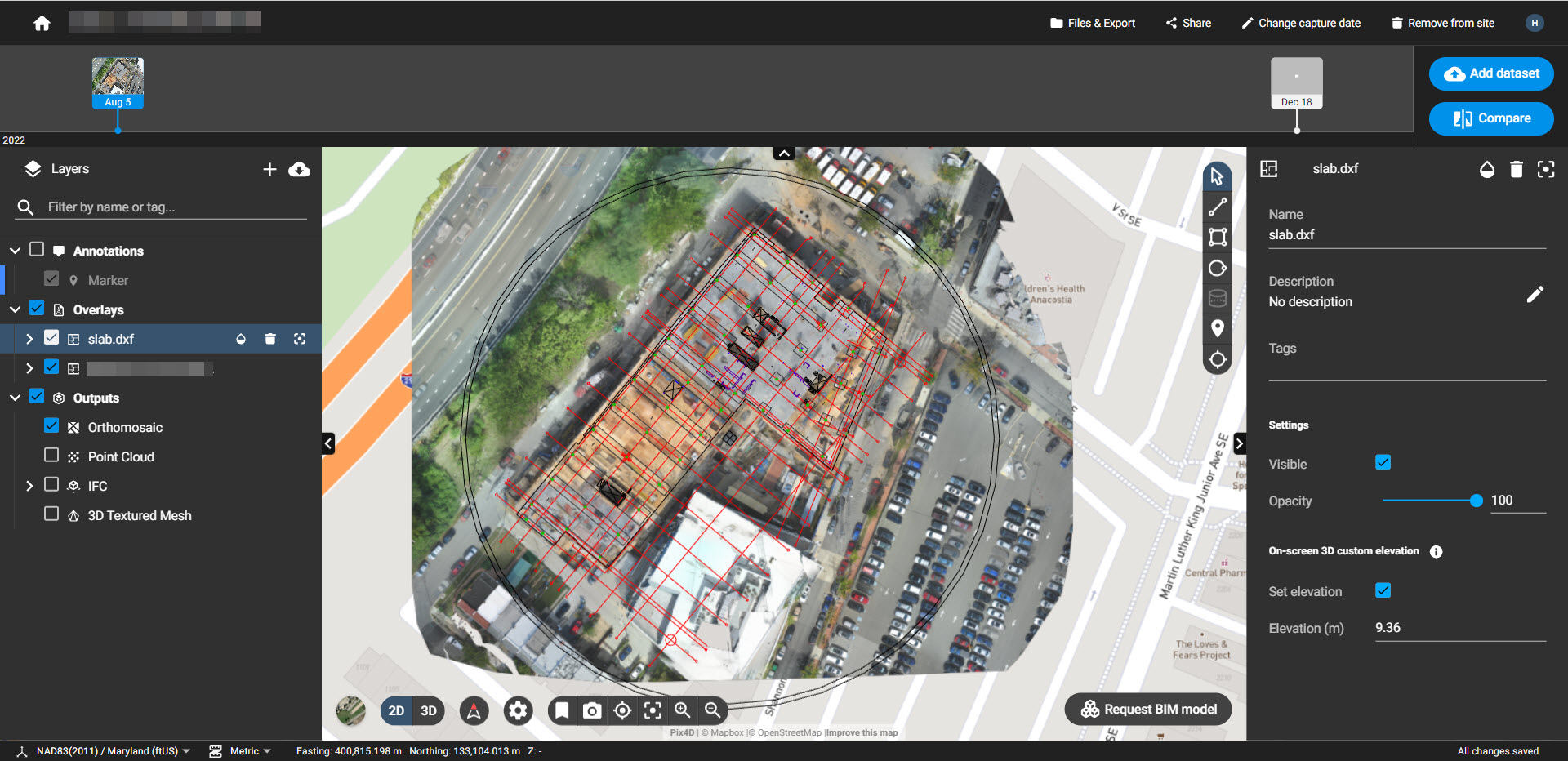Collapse the Annotations group
This screenshot has height=761, width=1568.
[14, 250]
